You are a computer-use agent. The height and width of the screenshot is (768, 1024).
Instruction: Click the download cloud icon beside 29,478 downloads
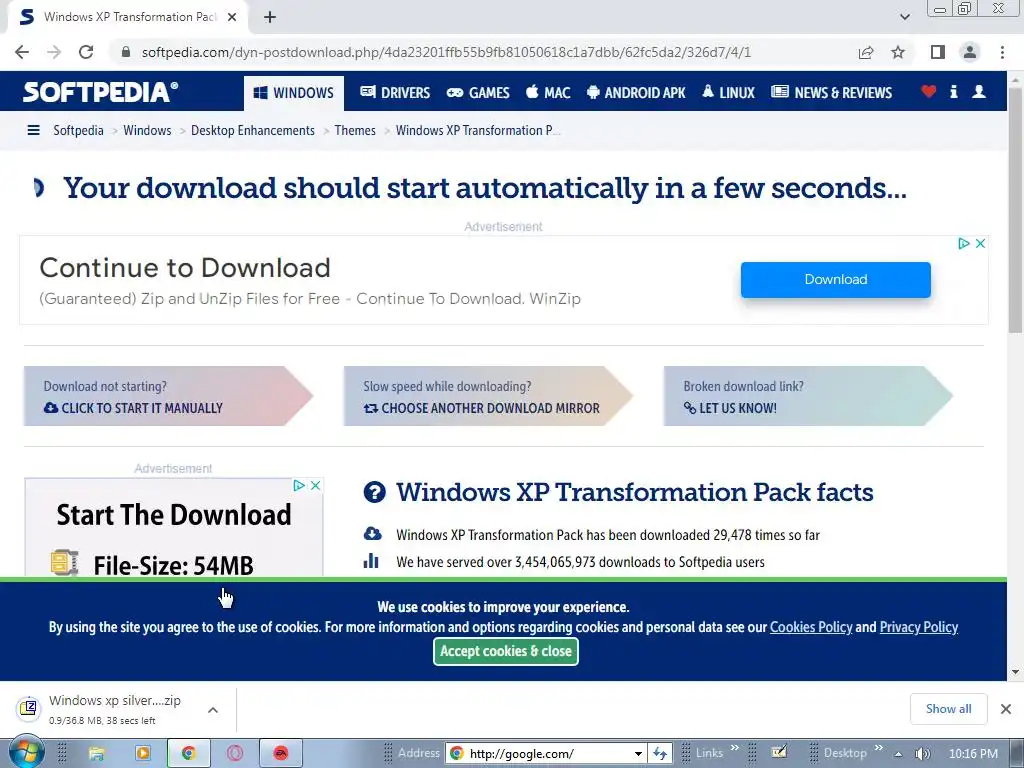(372, 534)
